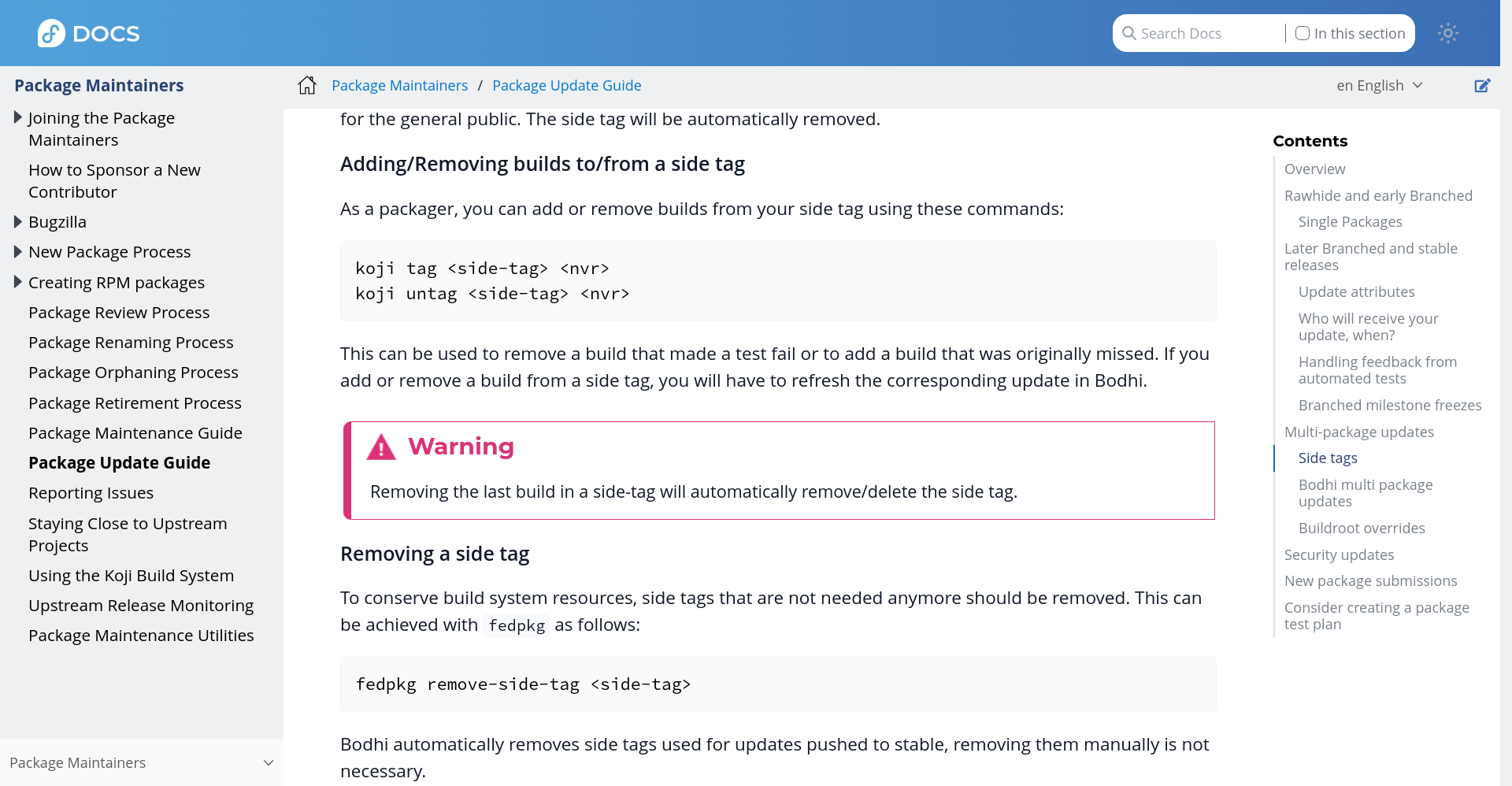Image resolution: width=1512 pixels, height=786 pixels.
Task: Click the Fedora Docs logo
Action: (x=88, y=33)
